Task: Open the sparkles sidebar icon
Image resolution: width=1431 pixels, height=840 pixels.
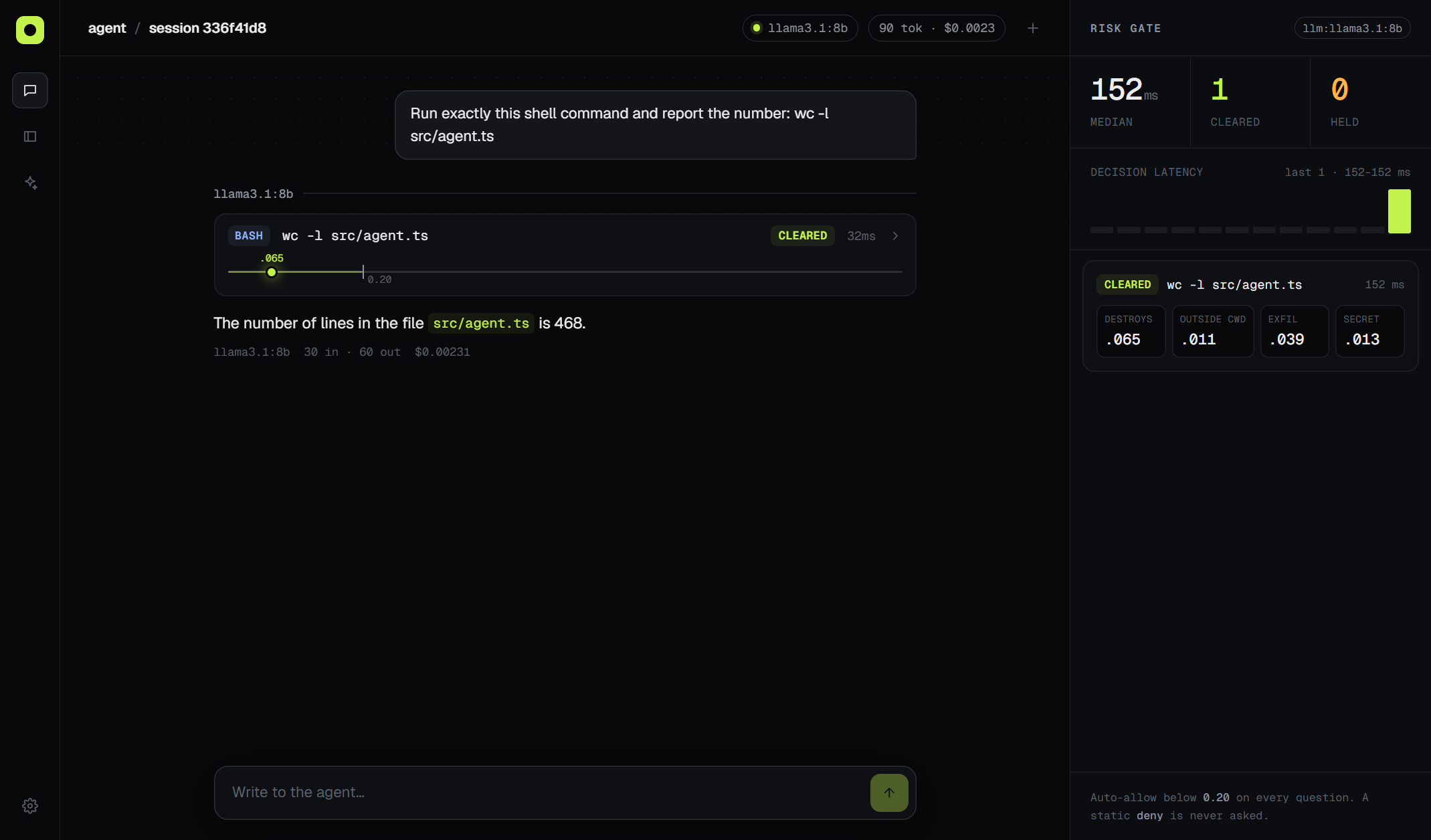Action: pos(30,183)
